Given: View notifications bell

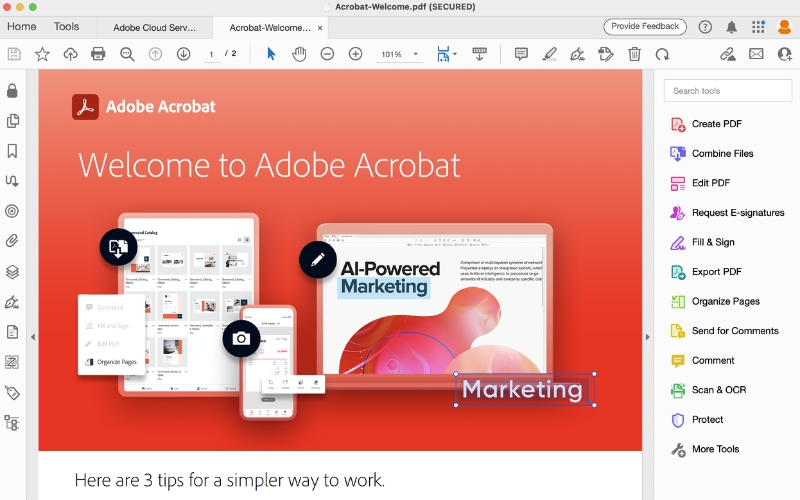Looking at the screenshot, I should click(731, 27).
